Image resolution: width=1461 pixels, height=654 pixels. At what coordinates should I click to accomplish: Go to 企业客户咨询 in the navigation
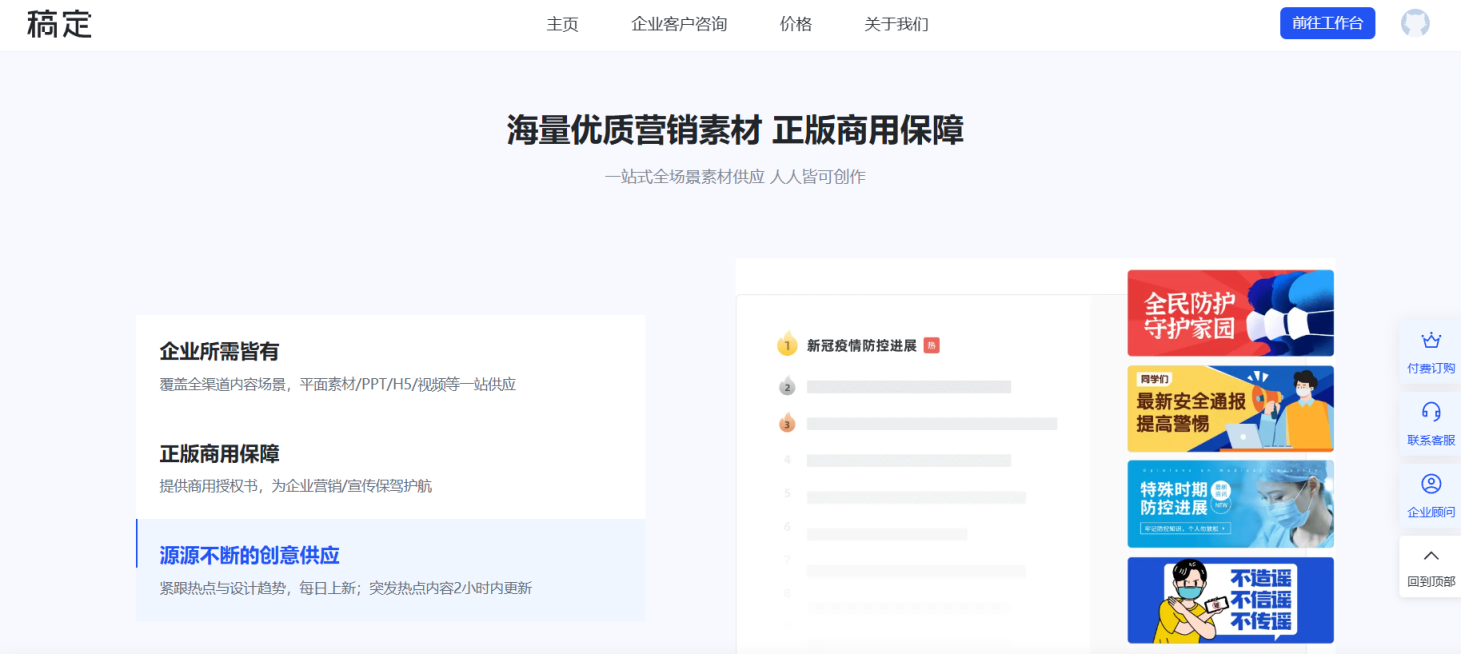coord(679,24)
